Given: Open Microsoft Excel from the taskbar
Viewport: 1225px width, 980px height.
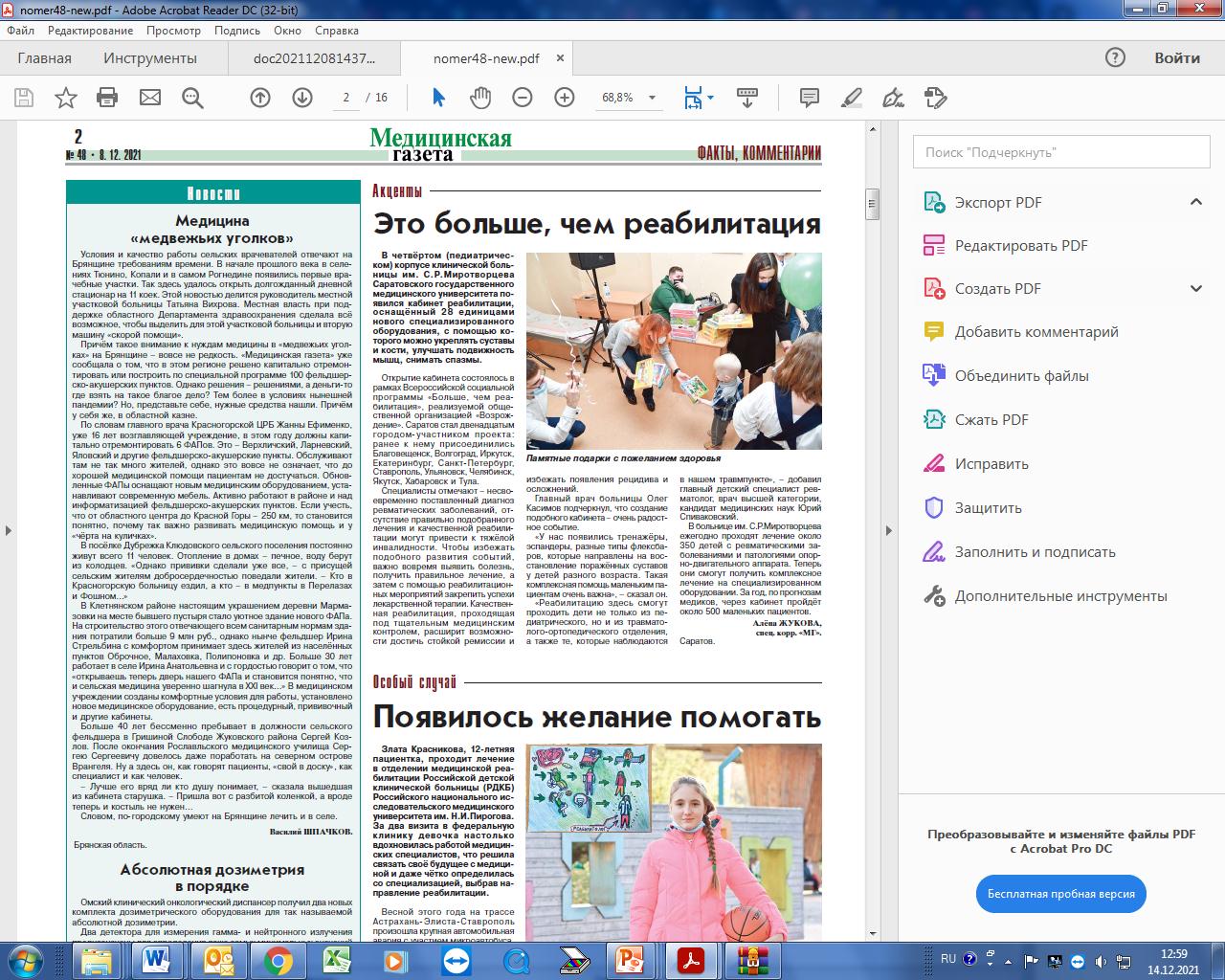Looking at the screenshot, I should click(337, 960).
